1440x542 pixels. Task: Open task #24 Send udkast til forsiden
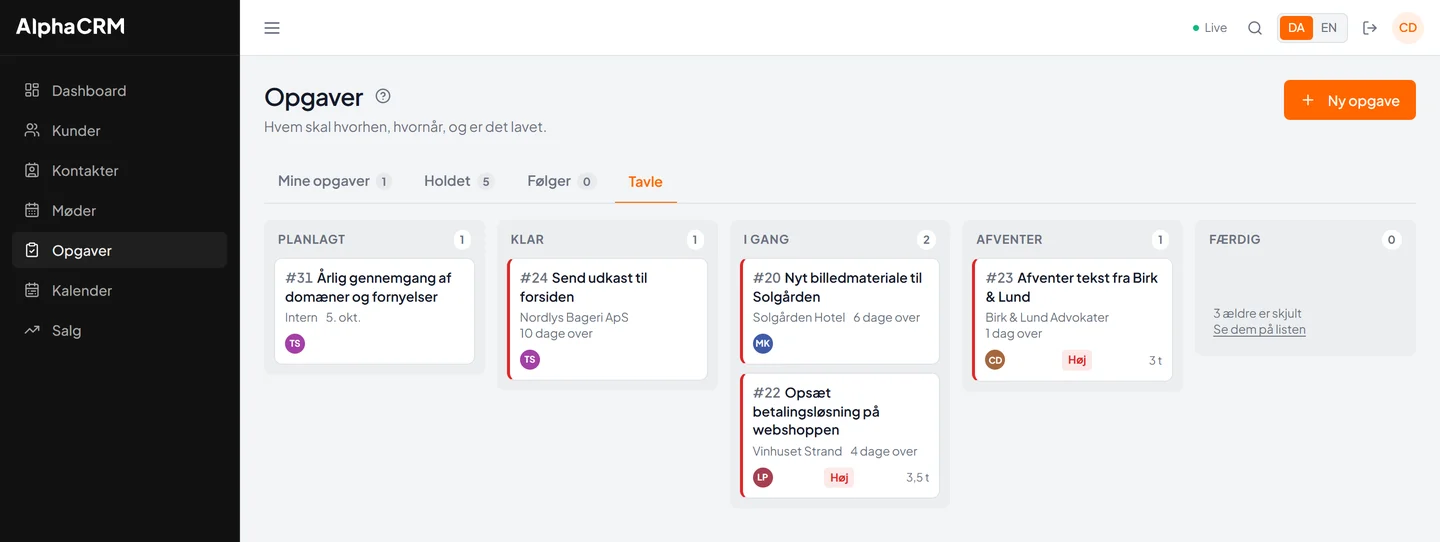607,319
